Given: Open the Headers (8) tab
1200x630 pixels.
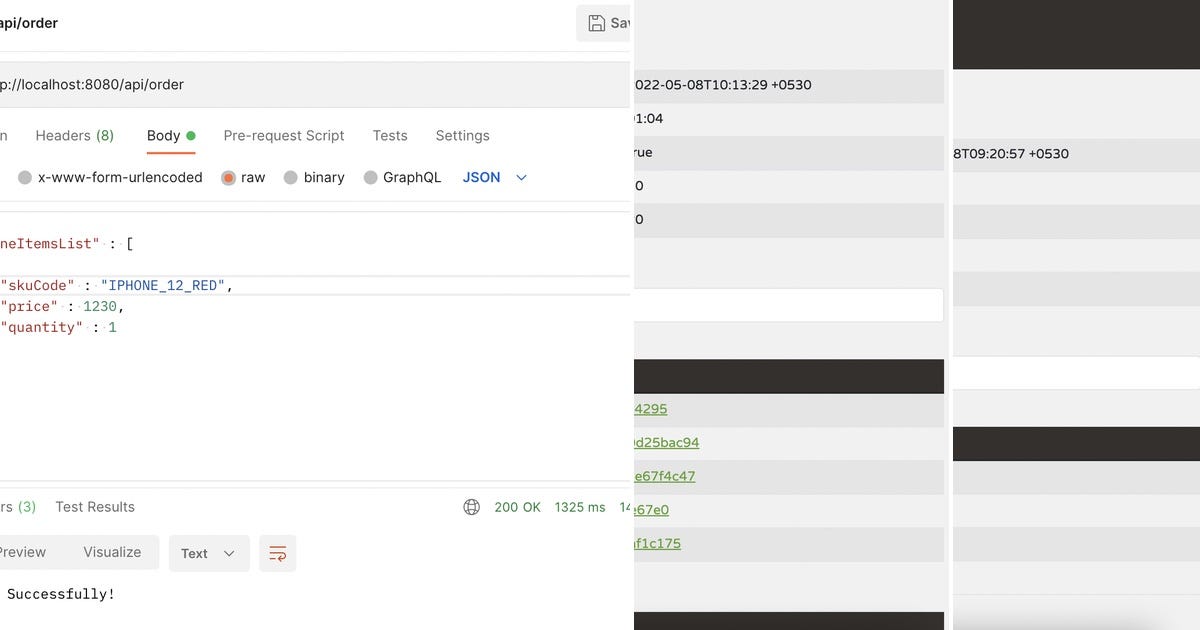Looking at the screenshot, I should click(x=74, y=135).
